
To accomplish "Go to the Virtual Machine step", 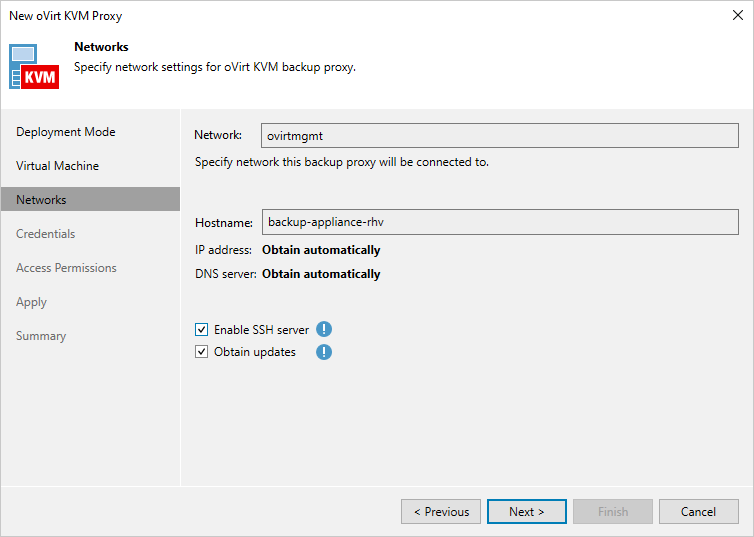I will (x=57, y=166).
